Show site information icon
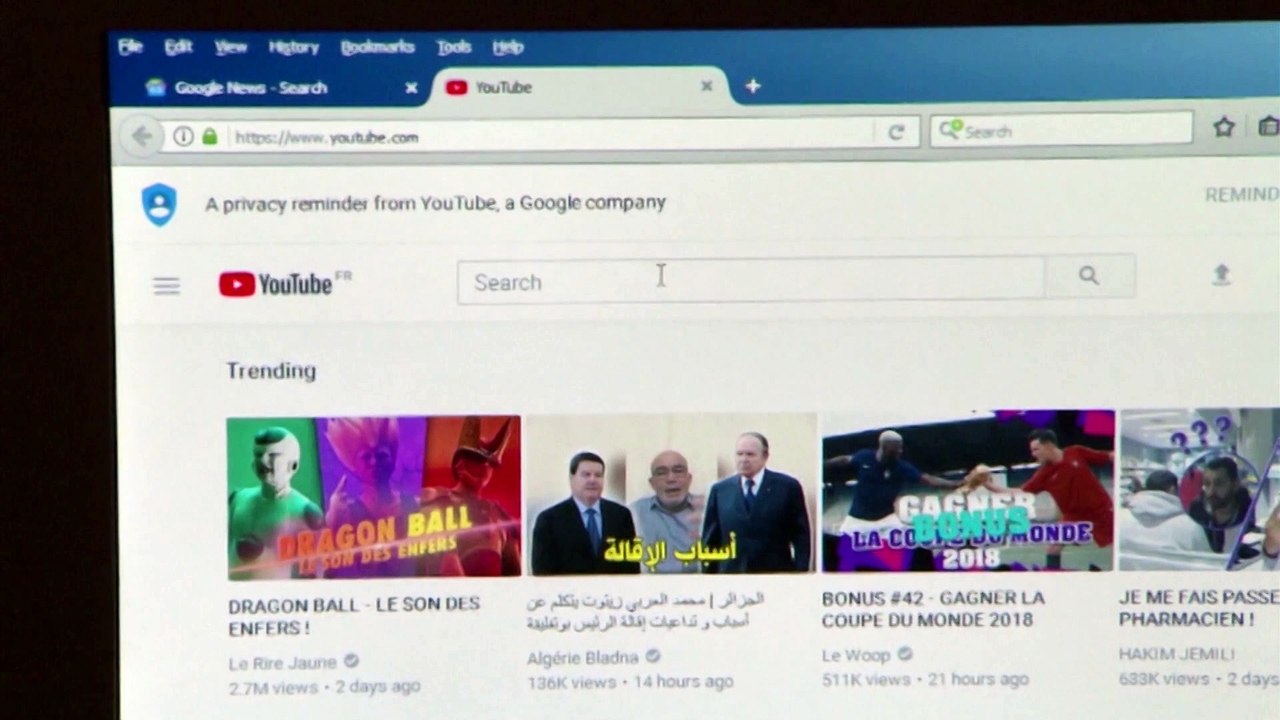This screenshot has height=720, width=1280. click(x=183, y=136)
